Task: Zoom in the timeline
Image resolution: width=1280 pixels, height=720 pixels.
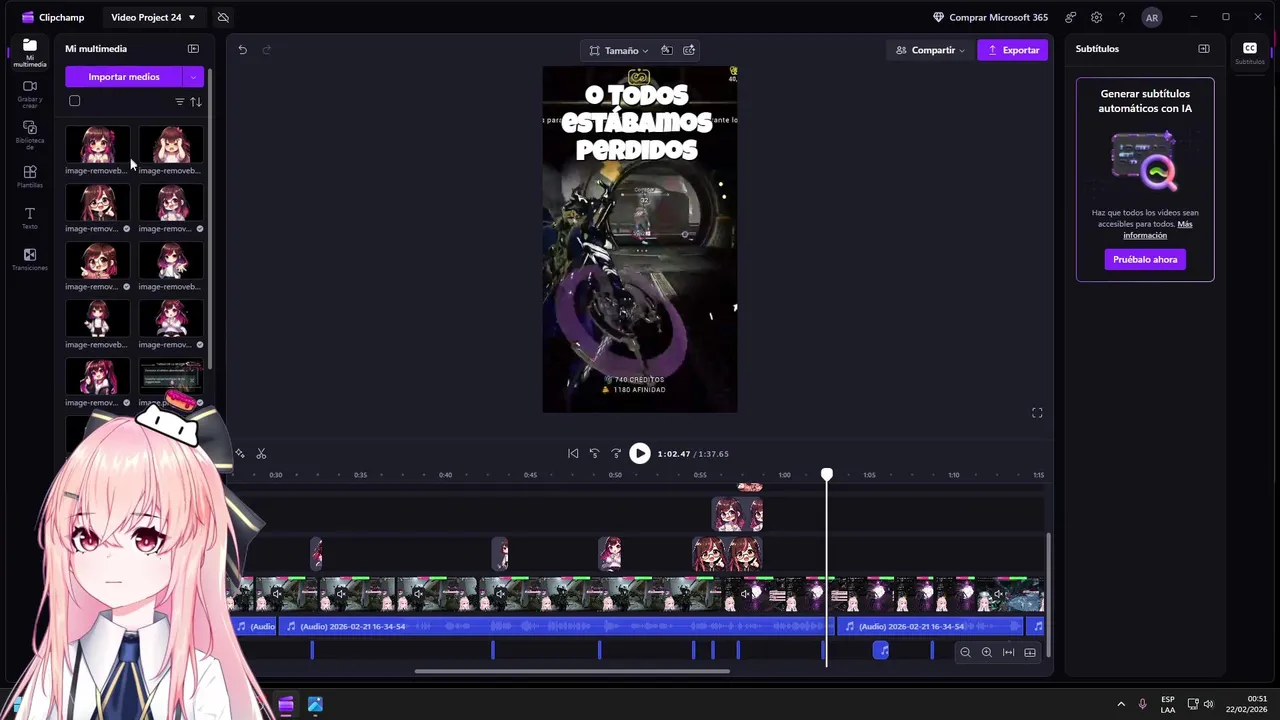Action: click(x=986, y=653)
